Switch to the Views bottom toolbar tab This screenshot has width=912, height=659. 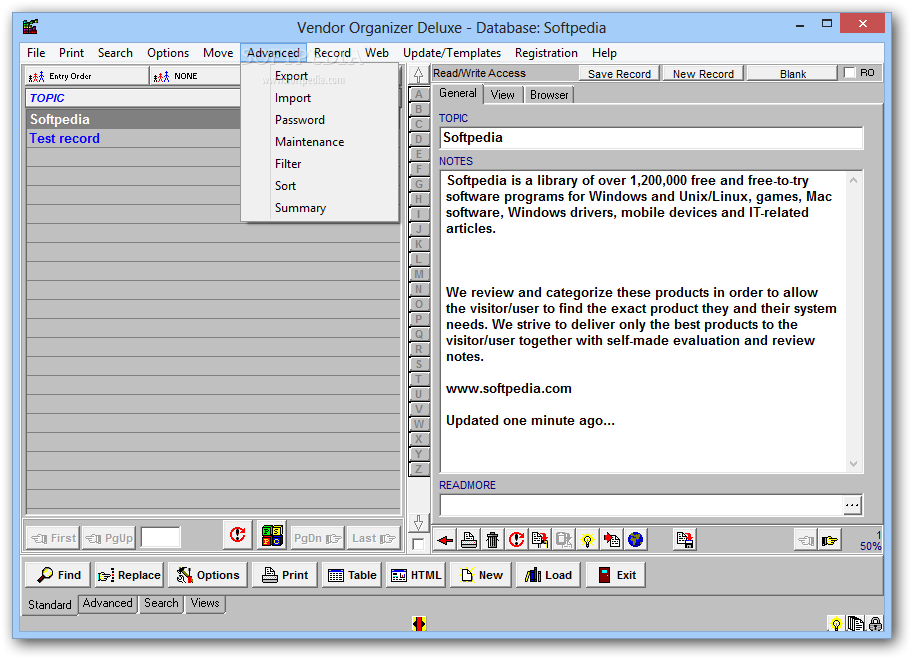[x=205, y=603]
